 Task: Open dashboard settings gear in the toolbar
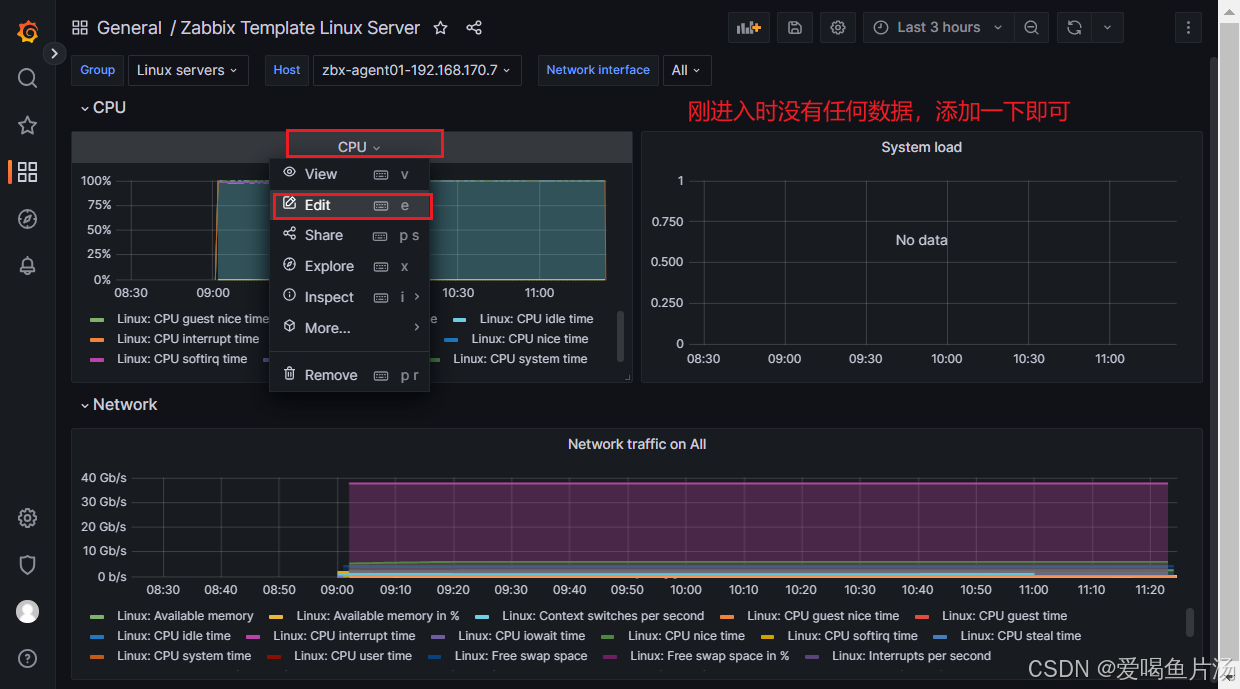click(x=838, y=28)
